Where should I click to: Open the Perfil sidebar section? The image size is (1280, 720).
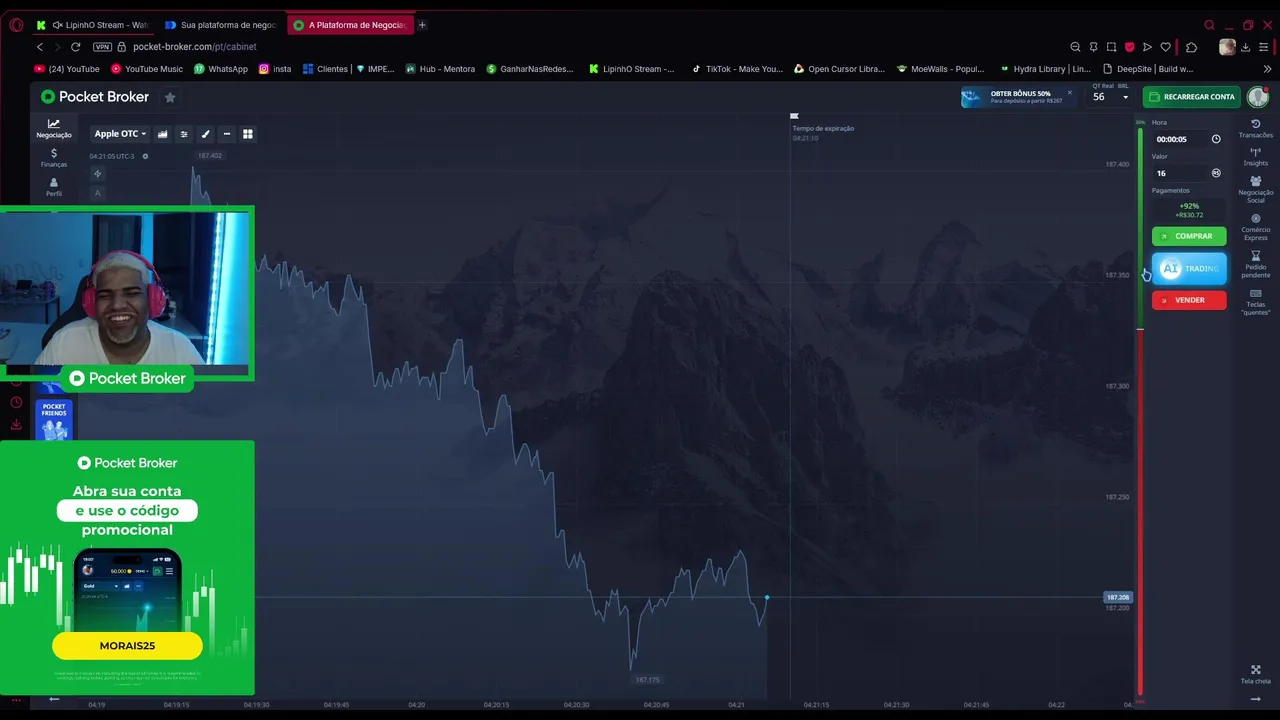click(54, 187)
